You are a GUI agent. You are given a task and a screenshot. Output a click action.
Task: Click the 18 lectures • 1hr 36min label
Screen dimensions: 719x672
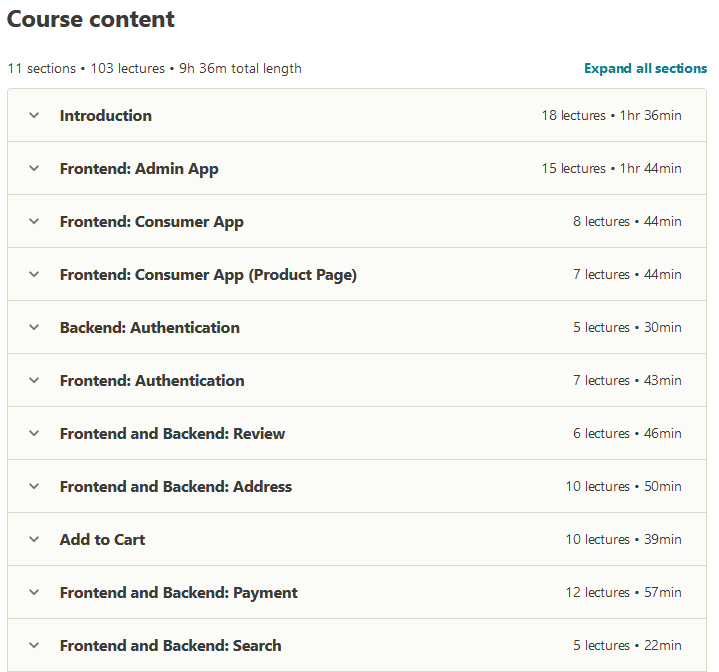[612, 116]
